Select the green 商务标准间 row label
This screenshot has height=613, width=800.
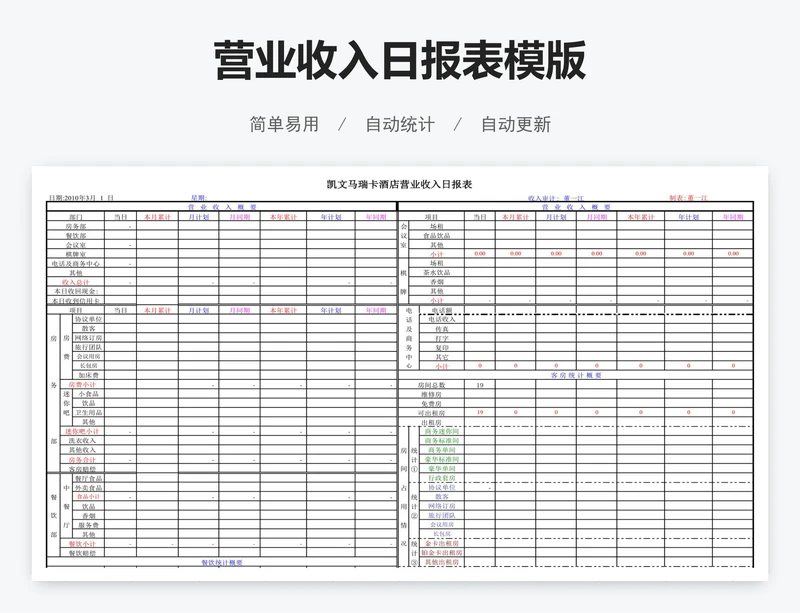(442, 440)
